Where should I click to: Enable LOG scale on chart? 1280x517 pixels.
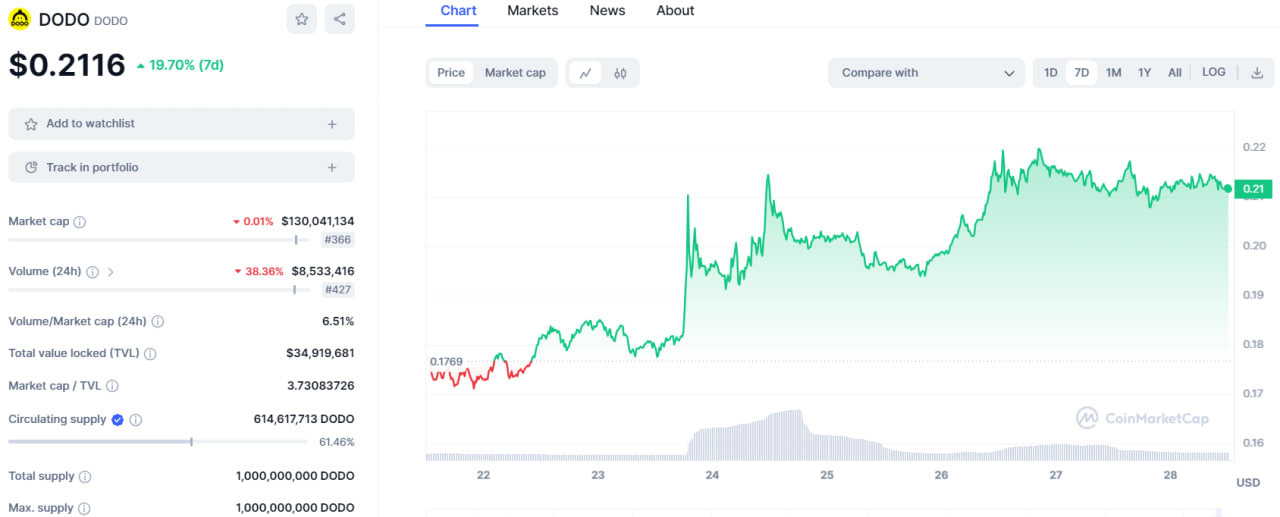click(1213, 73)
